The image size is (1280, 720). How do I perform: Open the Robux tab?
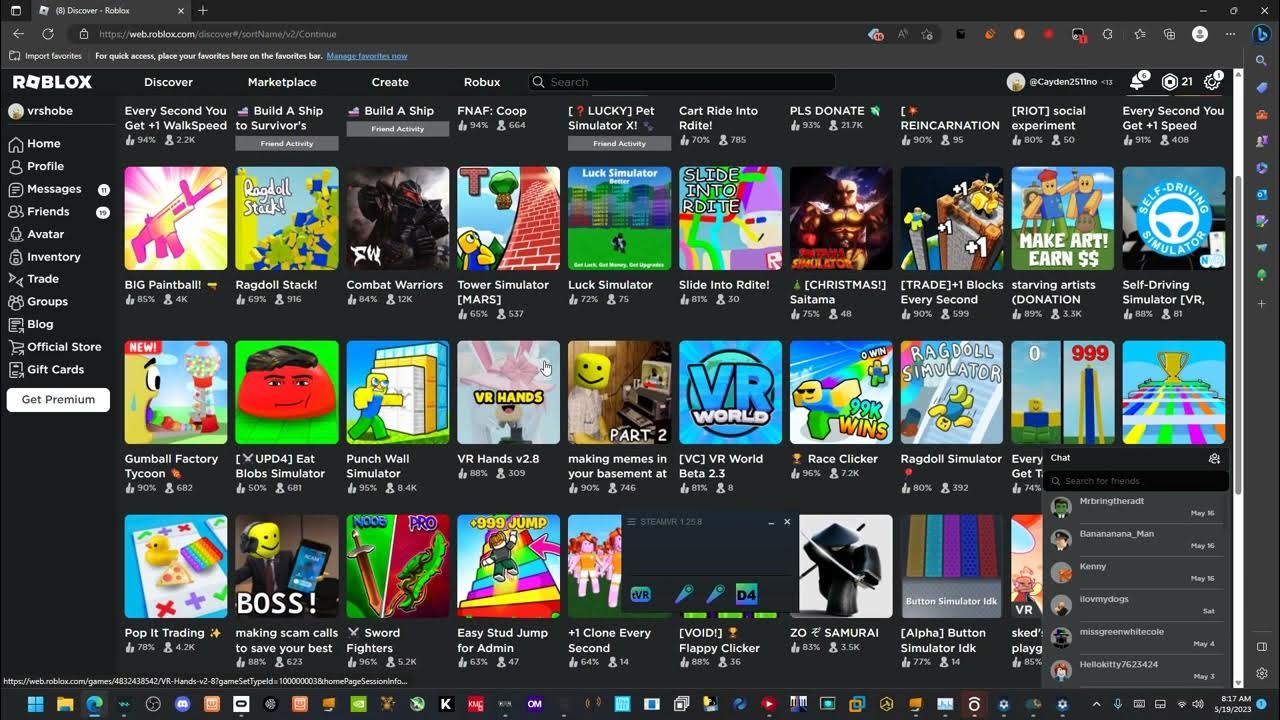pos(482,82)
